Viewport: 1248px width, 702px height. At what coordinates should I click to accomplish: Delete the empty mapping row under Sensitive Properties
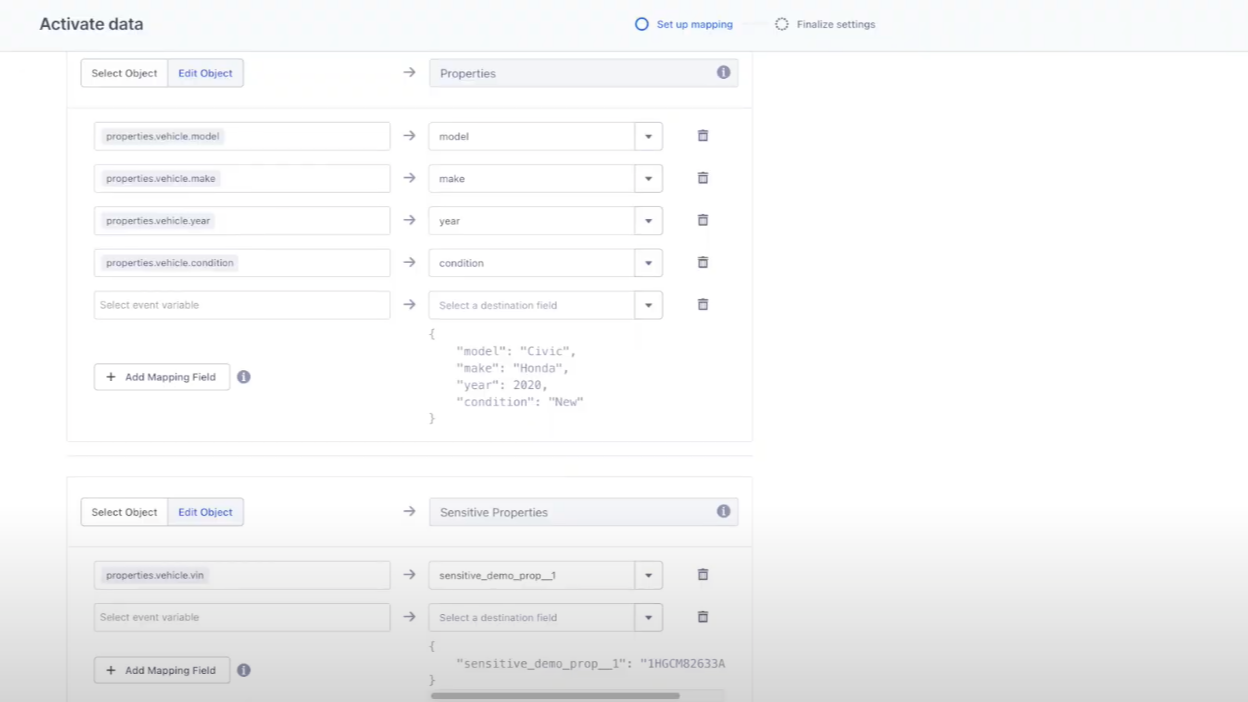[703, 617]
